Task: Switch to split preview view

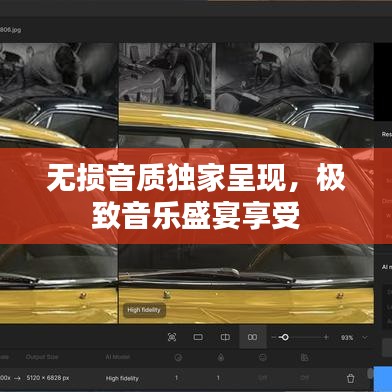Action: tap(225, 337)
